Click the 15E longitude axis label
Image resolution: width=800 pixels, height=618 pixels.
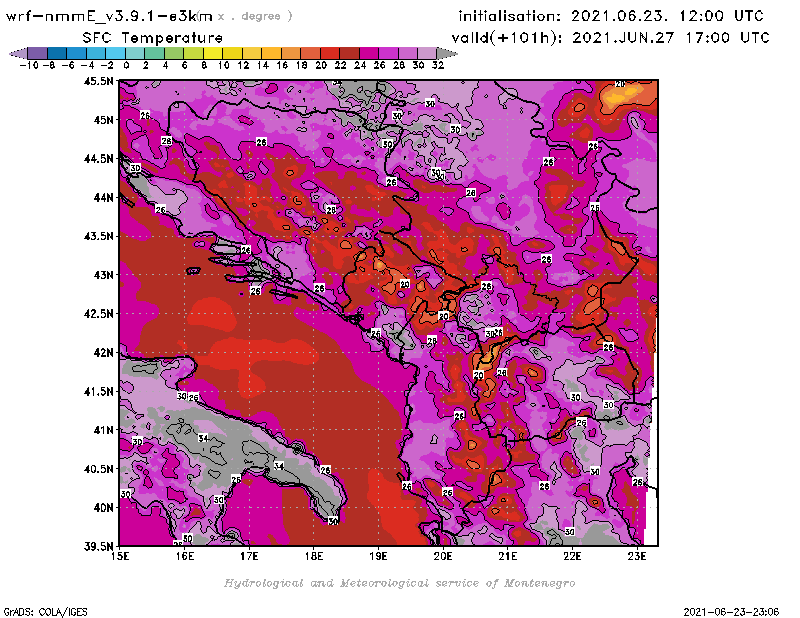[x=120, y=556]
